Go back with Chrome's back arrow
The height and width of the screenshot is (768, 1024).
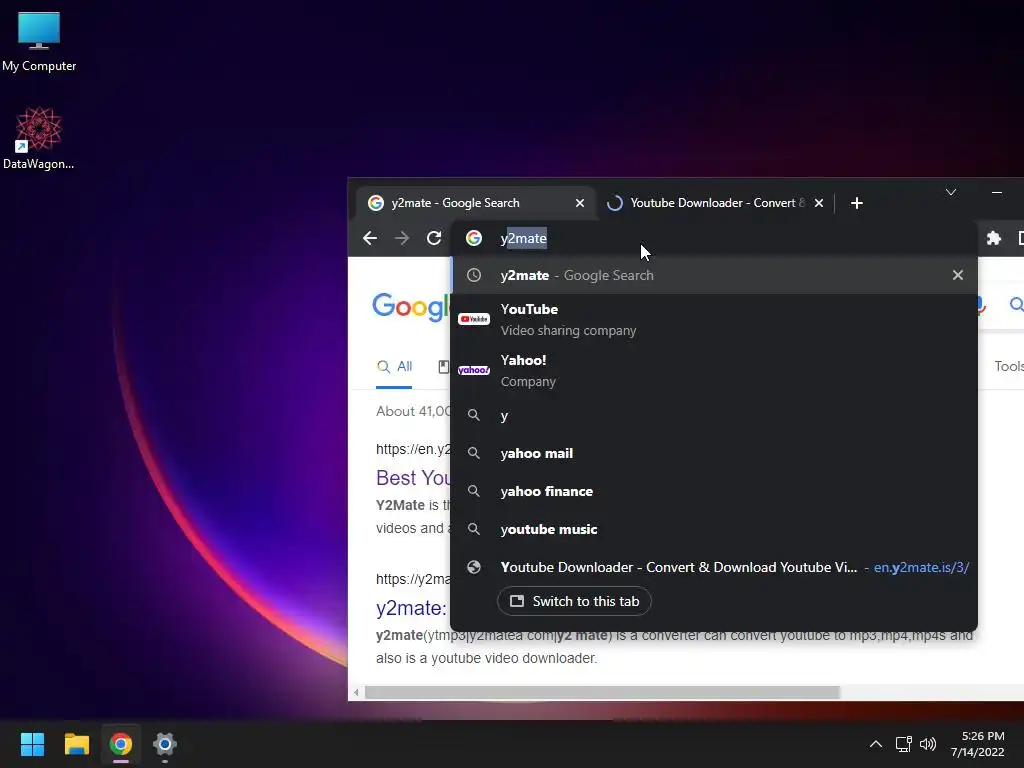(370, 238)
